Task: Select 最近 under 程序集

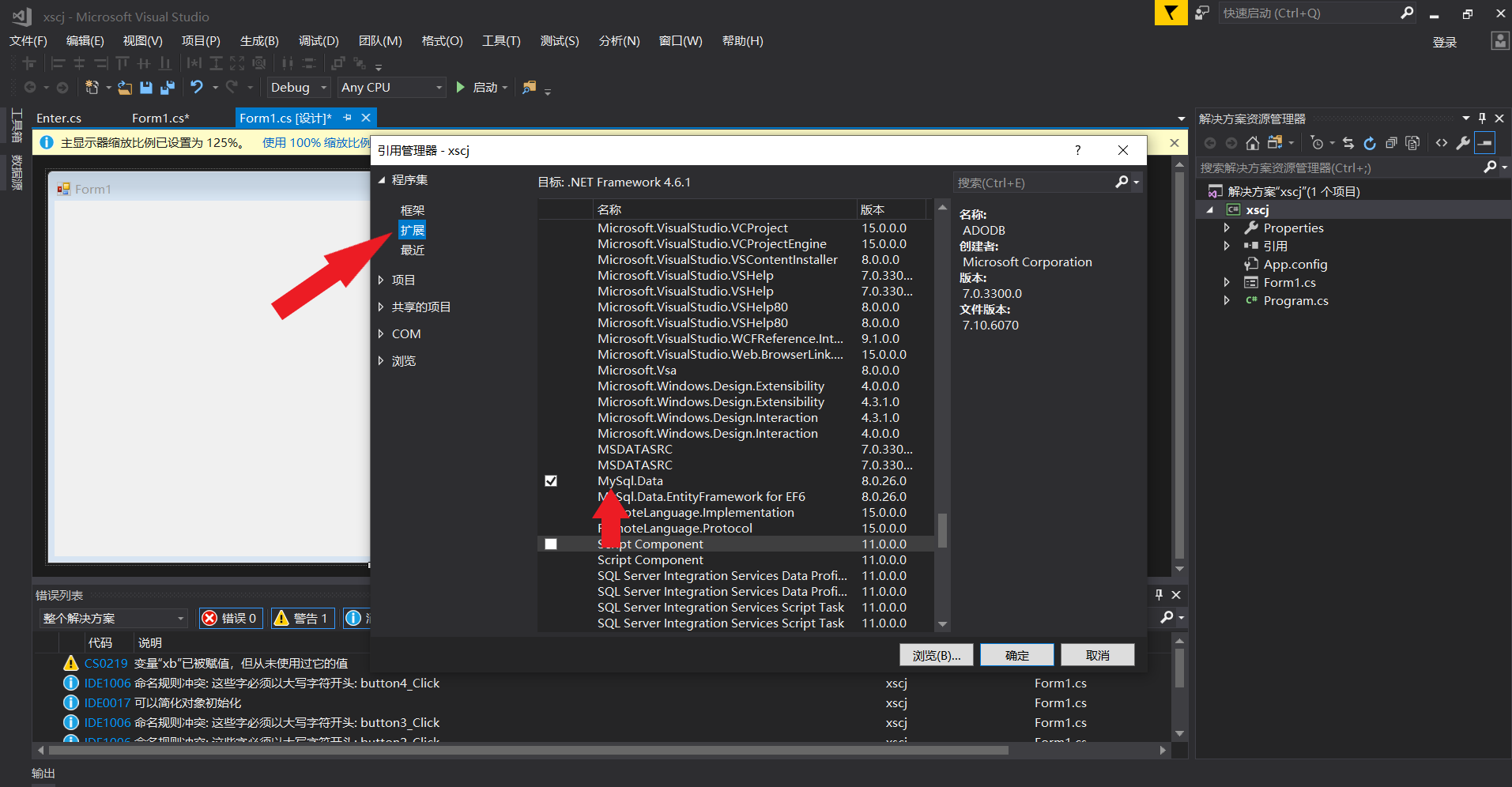Action: click(x=413, y=250)
